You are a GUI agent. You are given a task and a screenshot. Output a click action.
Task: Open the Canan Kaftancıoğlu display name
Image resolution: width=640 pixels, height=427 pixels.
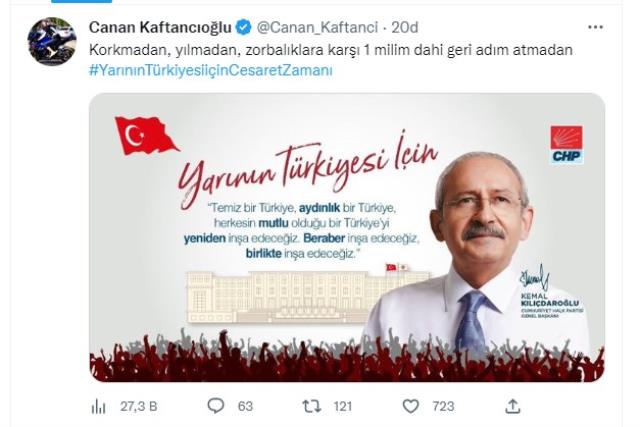(160, 27)
